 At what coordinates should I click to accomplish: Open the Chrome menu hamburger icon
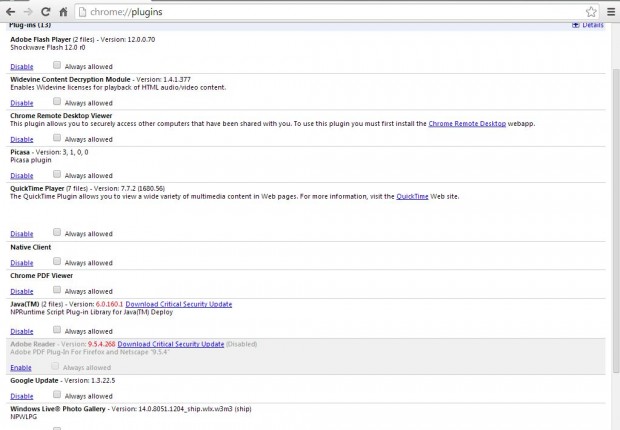click(x=611, y=12)
